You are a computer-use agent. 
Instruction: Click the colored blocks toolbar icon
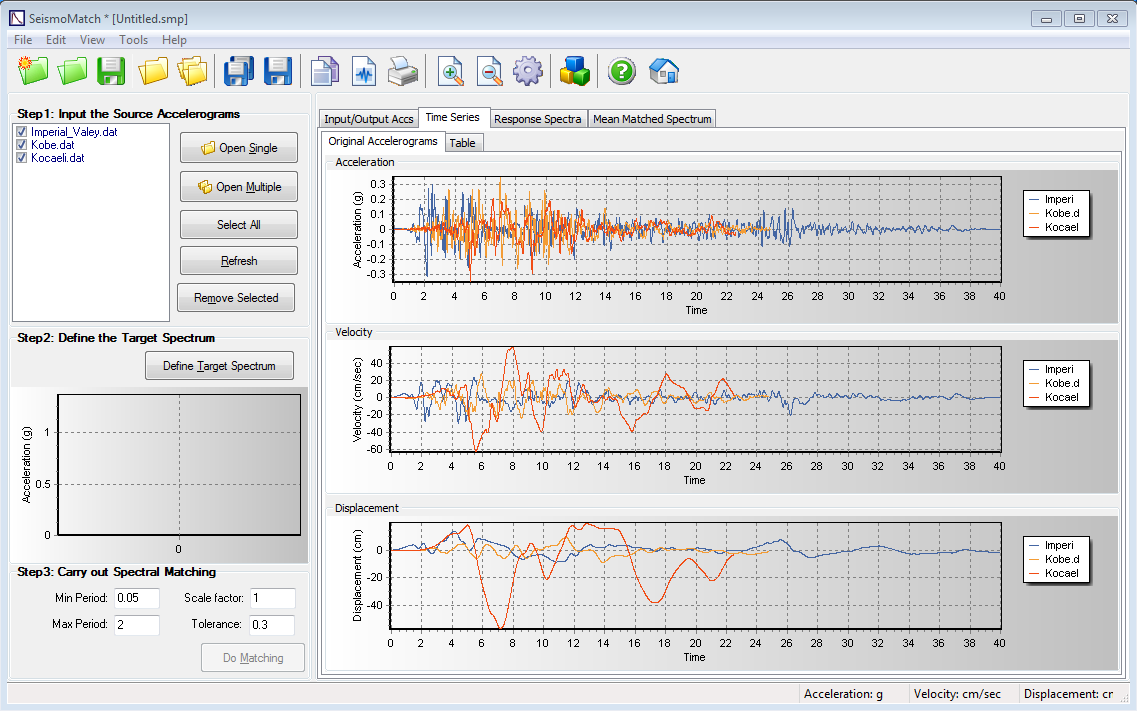click(x=575, y=71)
